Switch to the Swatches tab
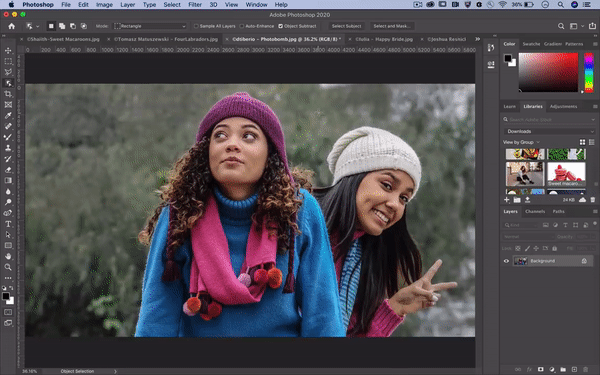The width and height of the screenshot is (600, 375). [531, 44]
